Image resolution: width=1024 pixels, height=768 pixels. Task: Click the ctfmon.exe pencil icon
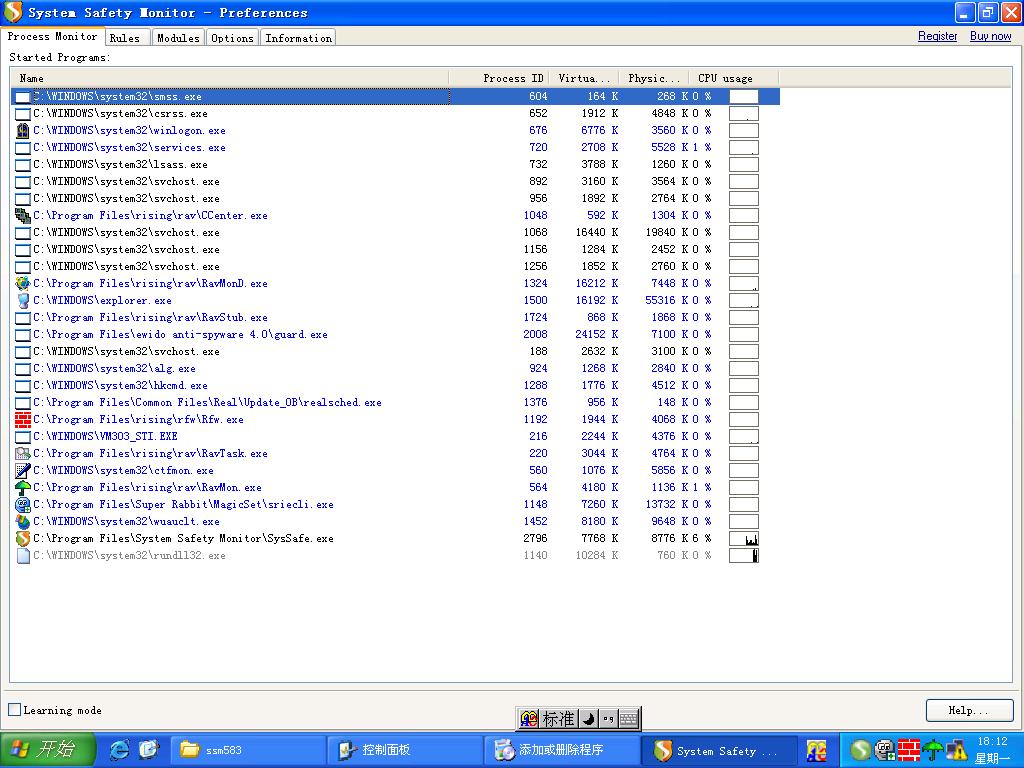pos(23,470)
